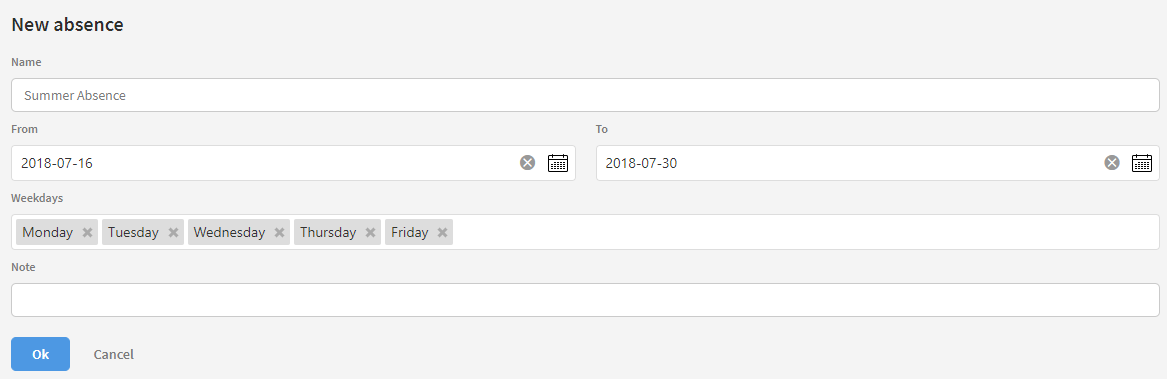The height and width of the screenshot is (379, 1167).
Task: Open the Weekdays selector empty area
Action: [x=804, y=232]
